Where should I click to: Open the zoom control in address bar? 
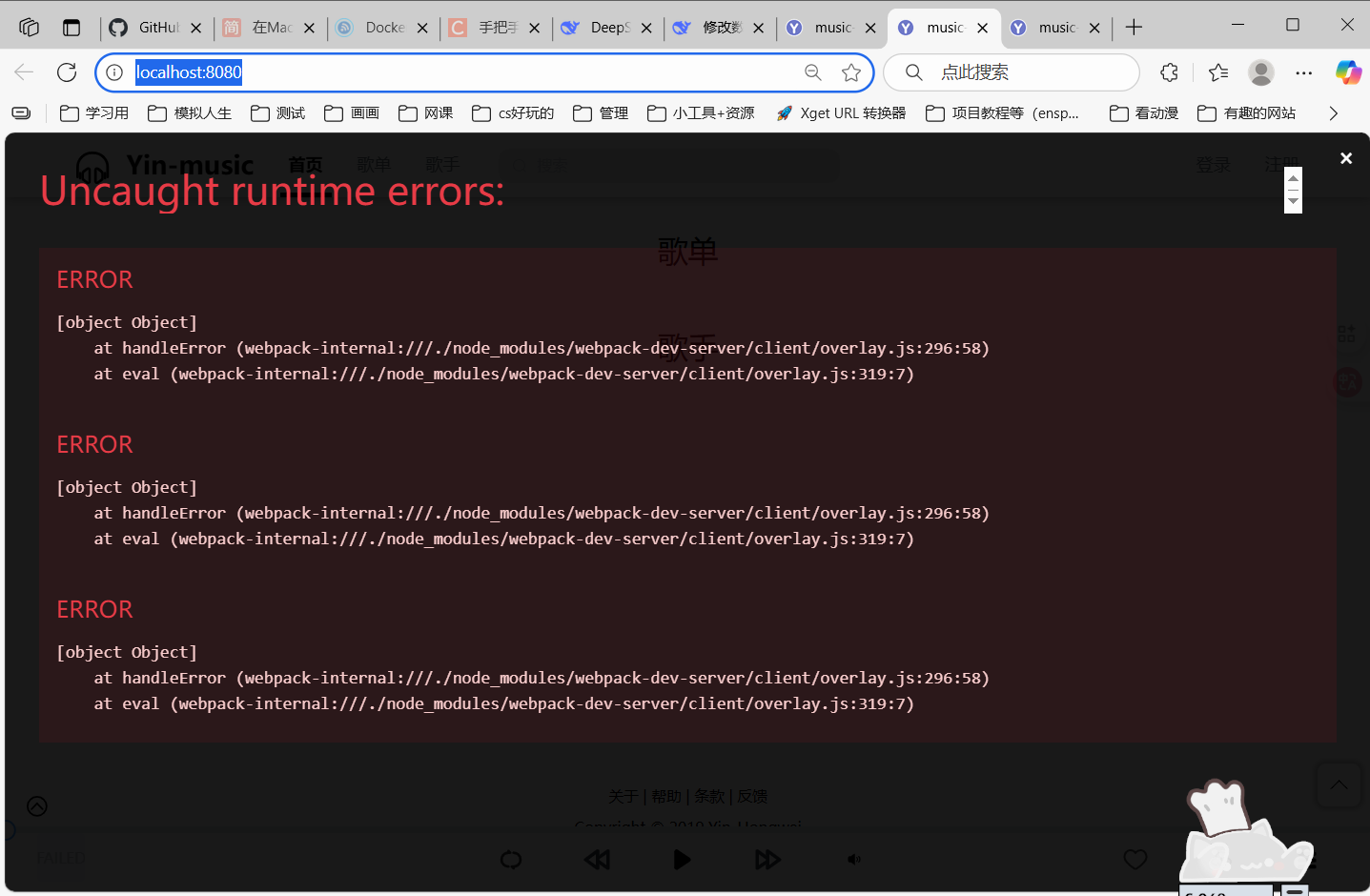[813, 72]
